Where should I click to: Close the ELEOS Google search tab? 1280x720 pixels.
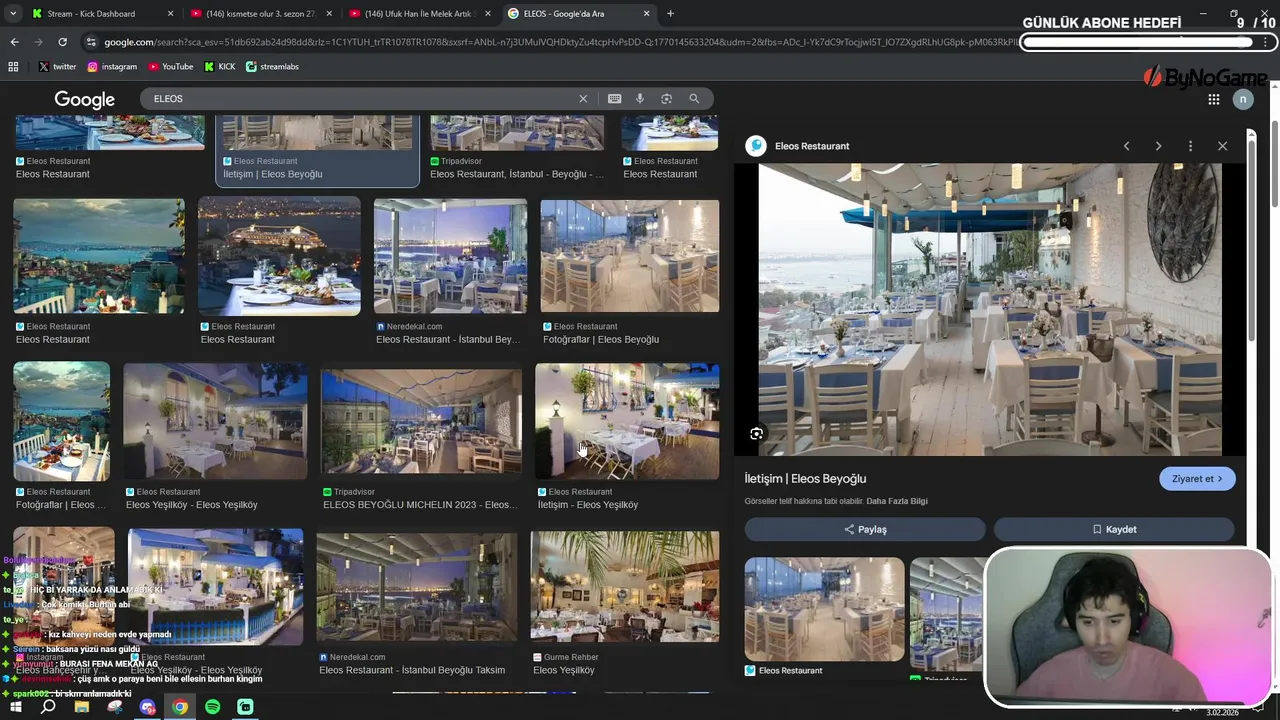(646, 13)
